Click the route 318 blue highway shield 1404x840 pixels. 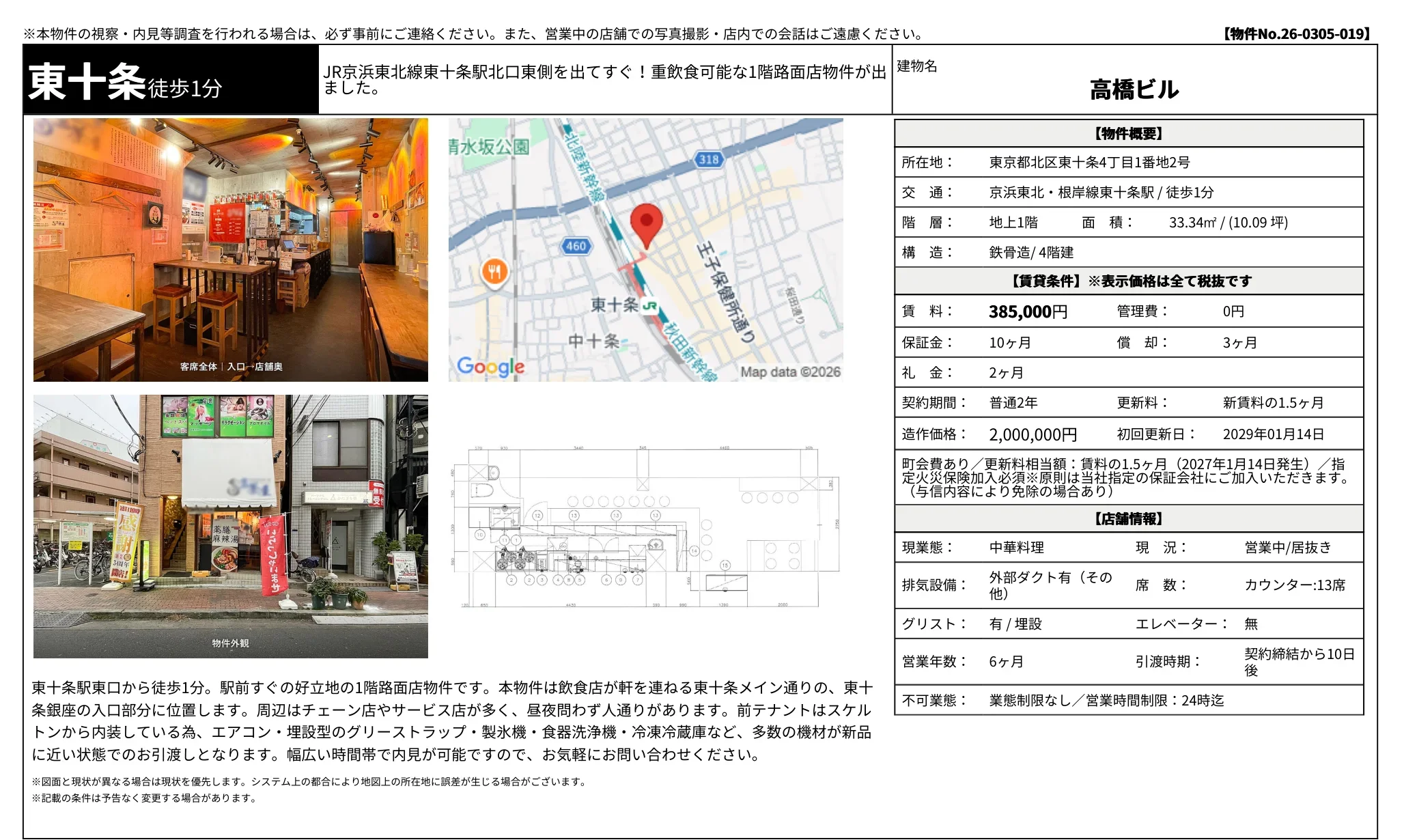tap(709, 160)
